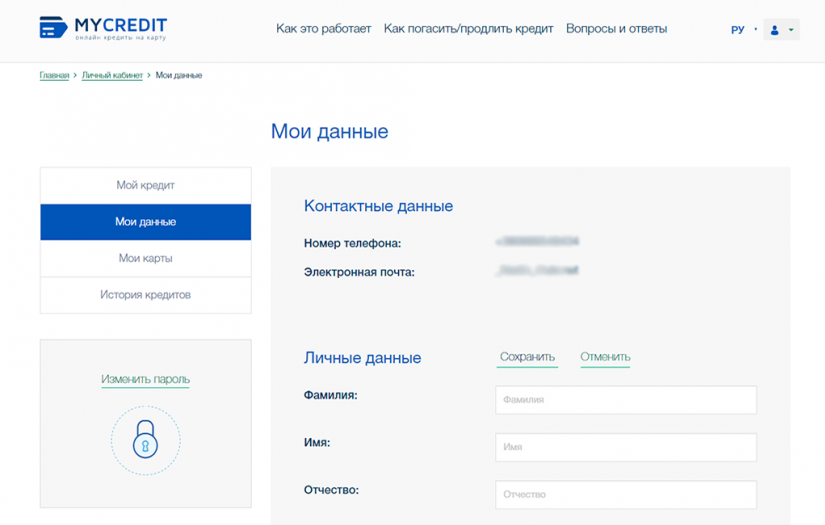Image resolution: width=825 pixels, height=525 pixels.
Task: Click the 'Номер телефона:' label
Action: pyautogui.click(x=353, y=244)
